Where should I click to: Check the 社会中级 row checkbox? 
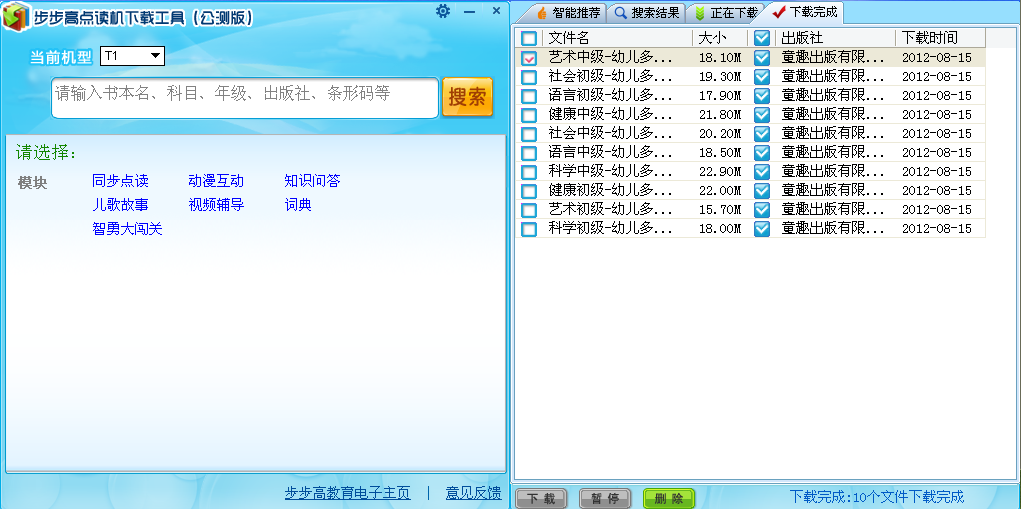(529, 134)
